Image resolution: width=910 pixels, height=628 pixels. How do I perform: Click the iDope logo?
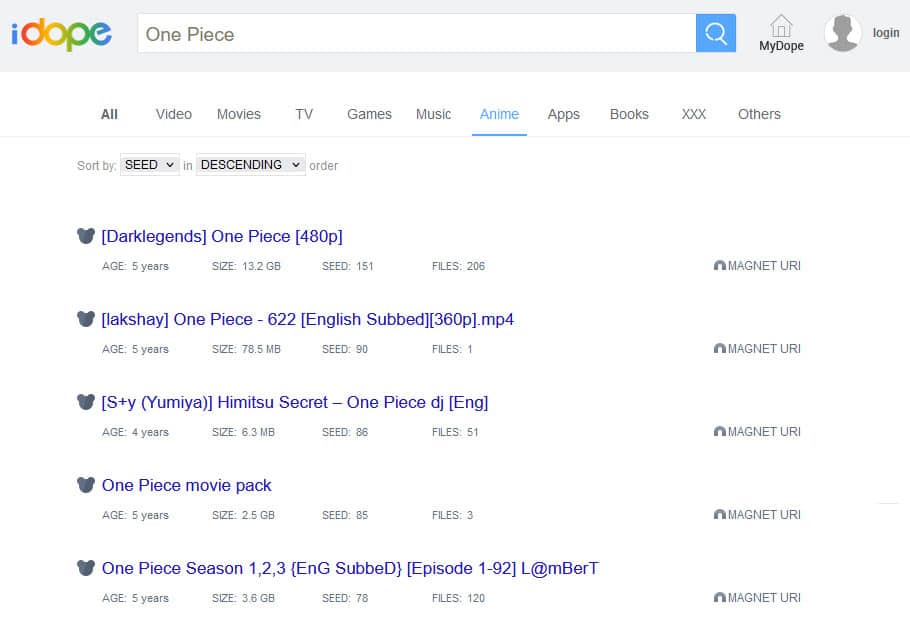coord(60,32)
